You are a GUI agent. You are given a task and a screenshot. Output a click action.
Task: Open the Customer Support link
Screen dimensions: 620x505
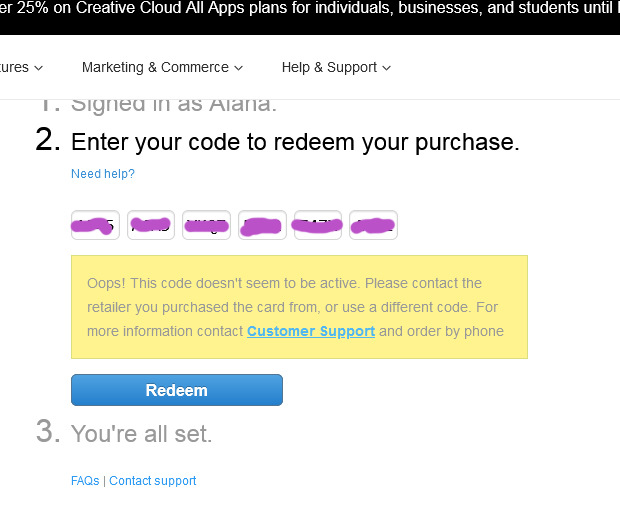[x=311, y=331]
